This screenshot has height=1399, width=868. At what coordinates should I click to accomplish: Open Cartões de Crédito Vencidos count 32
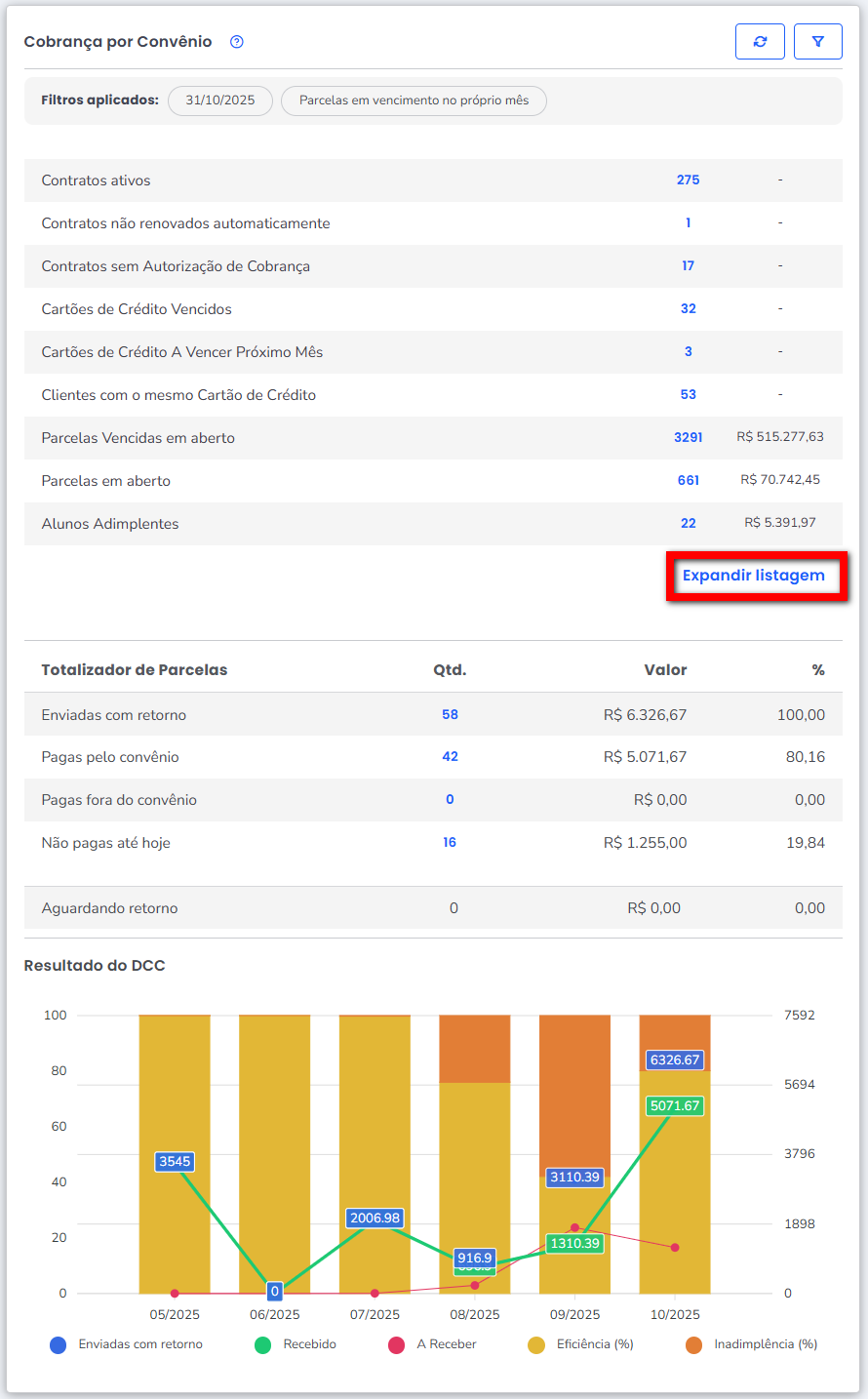coord(688,309)
